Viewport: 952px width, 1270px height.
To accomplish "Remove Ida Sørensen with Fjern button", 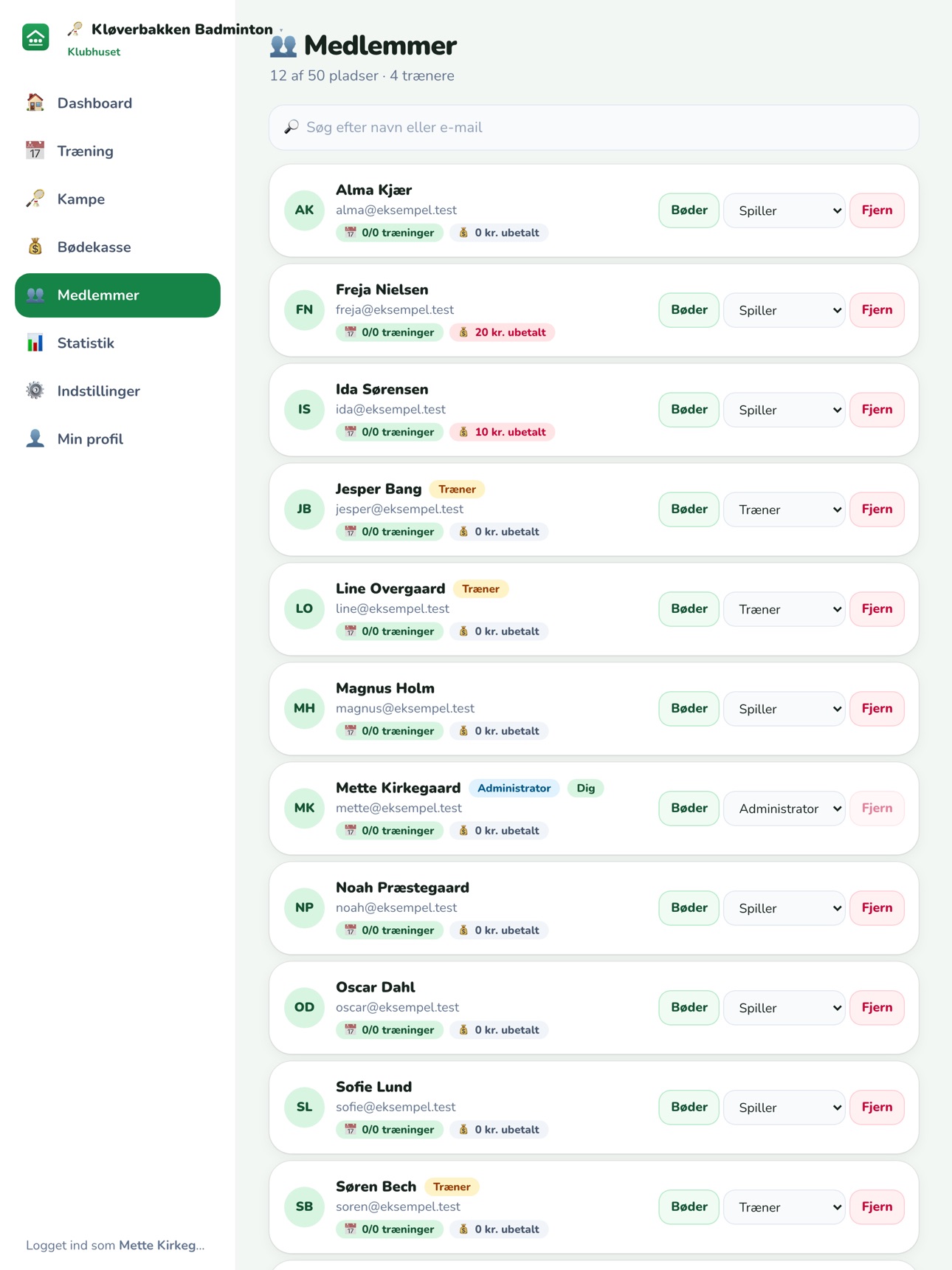I will 877,410.
